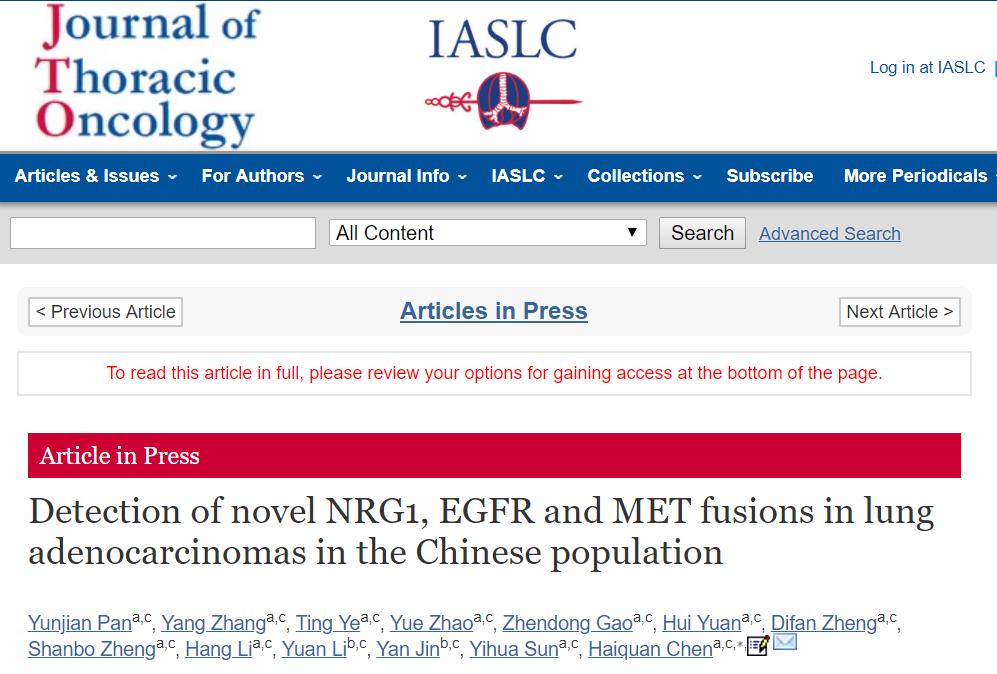Open author Yunjian Pan's link

tap(80, 623)
